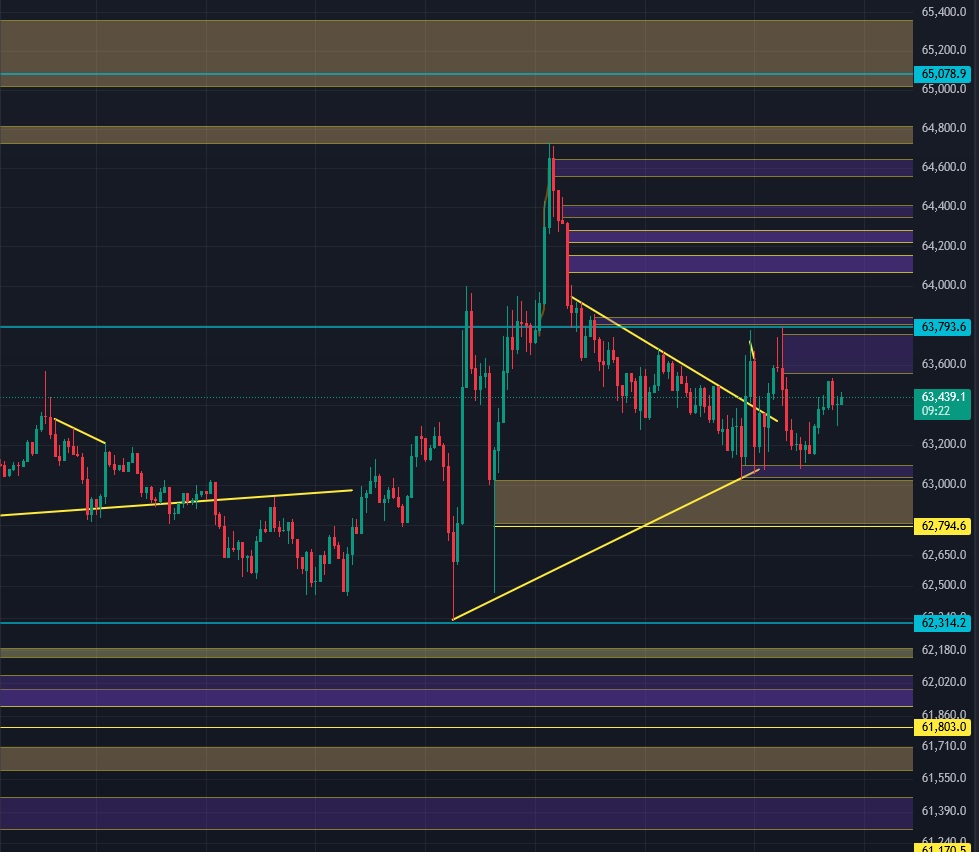The height and width of the screenshot is (852, 979).
Task: Click the 61,390.0 price scale value
Action: click(x=943, y=811)
